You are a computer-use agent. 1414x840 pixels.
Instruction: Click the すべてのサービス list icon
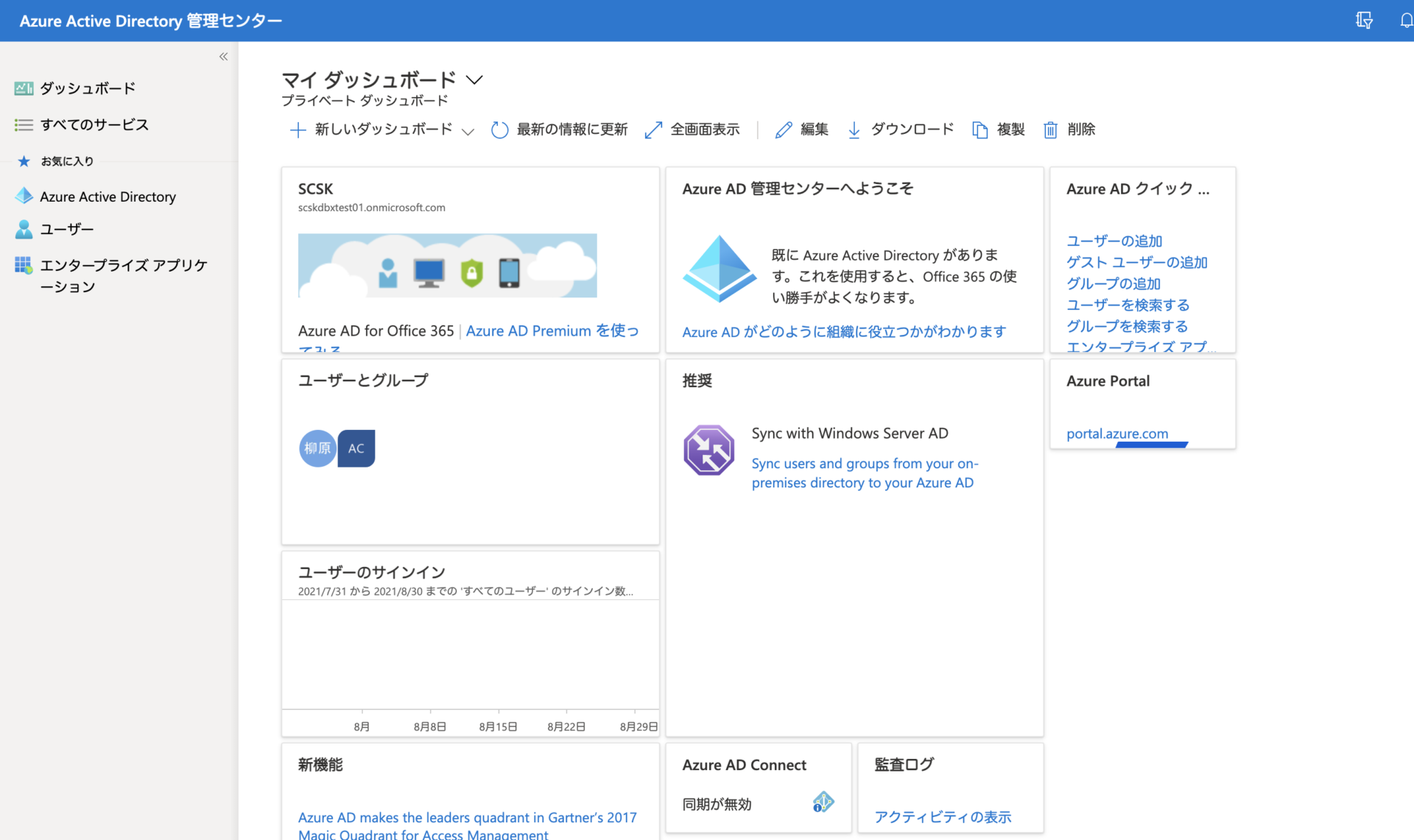pos(24,125)
